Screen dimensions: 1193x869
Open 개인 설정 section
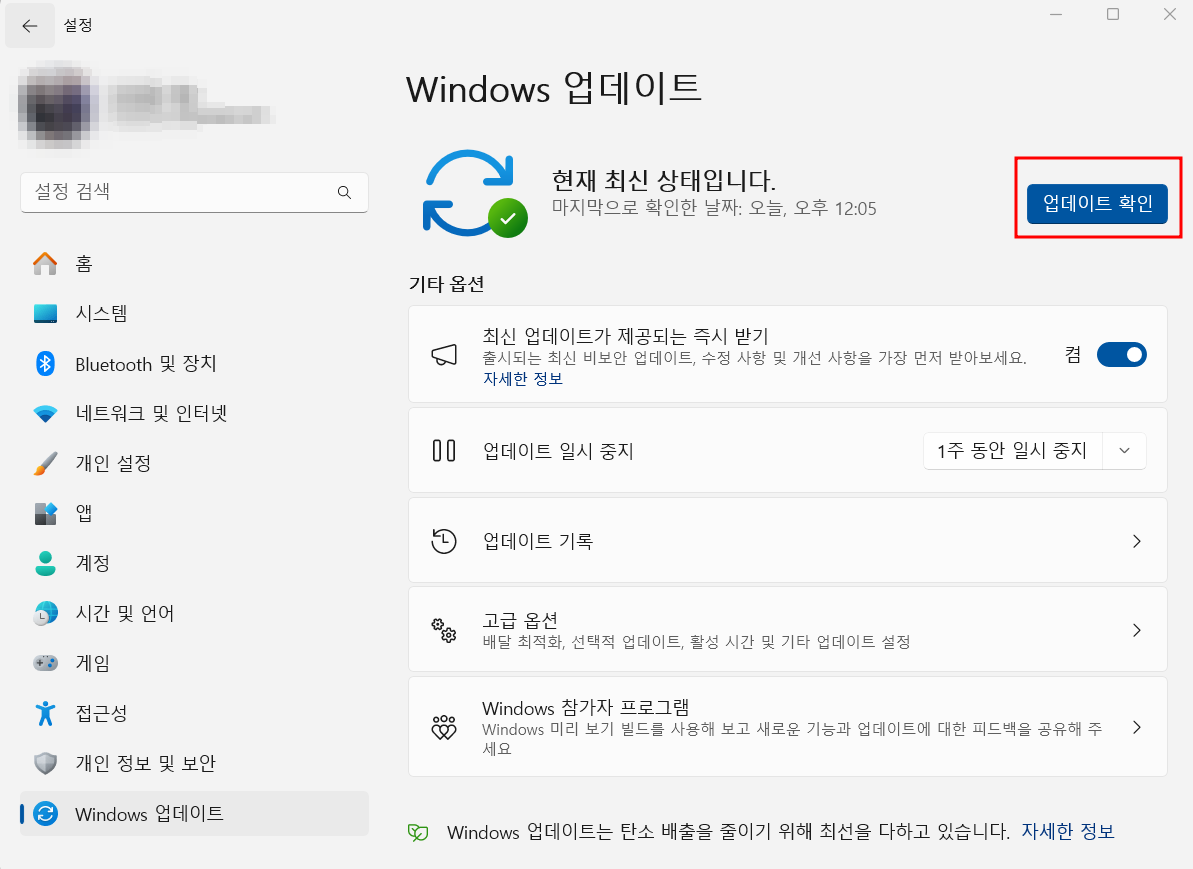point(194,463)
